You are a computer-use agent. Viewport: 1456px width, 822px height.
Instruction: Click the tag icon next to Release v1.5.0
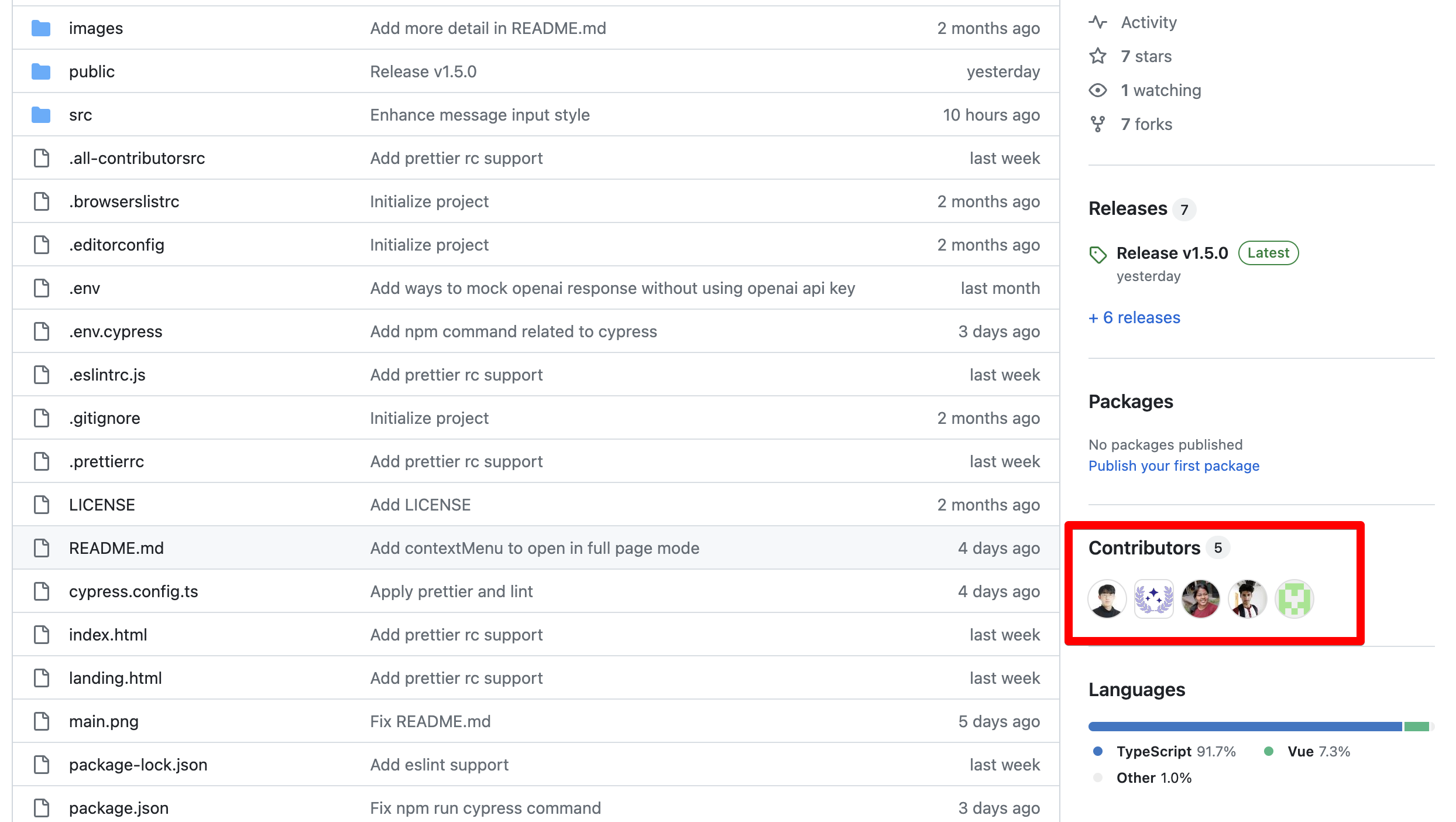tap(1098, 255)
